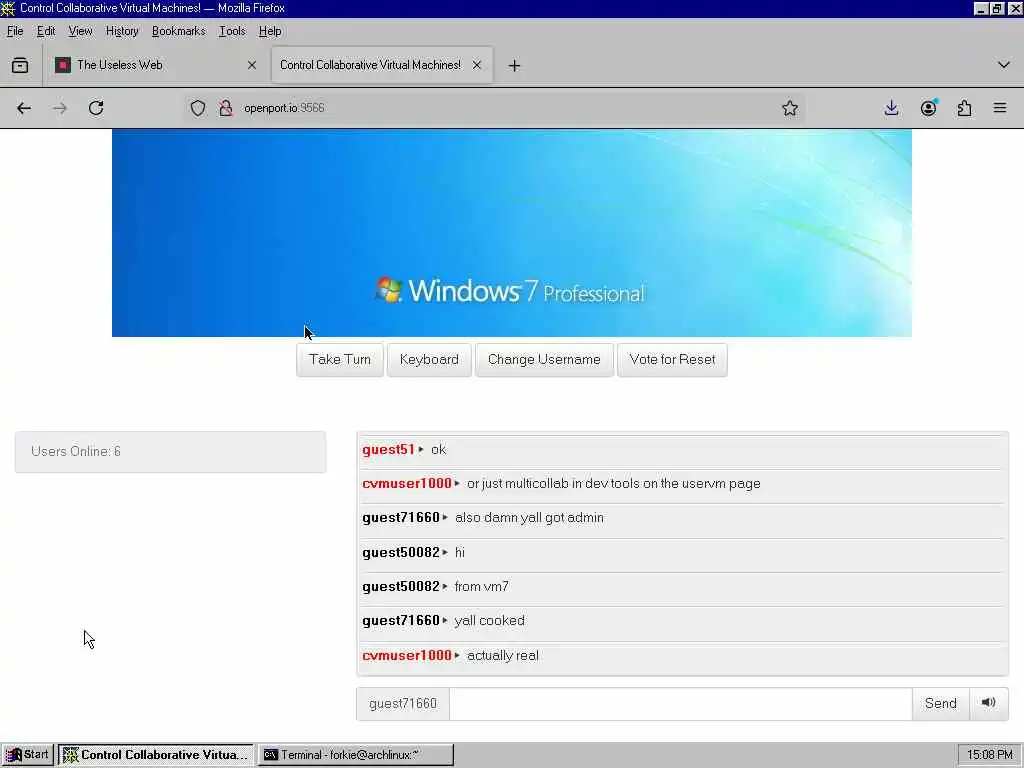Click the 'from vm7' chat message
This screenshot has width=1024, height=768.
click(x=481, y=586)
